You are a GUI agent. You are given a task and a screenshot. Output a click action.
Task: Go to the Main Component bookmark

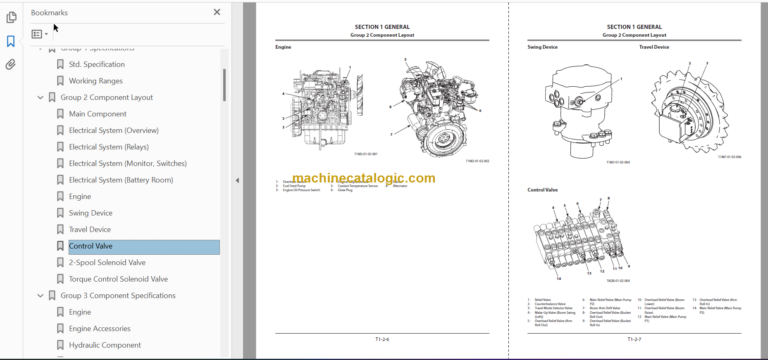(97, 114)
